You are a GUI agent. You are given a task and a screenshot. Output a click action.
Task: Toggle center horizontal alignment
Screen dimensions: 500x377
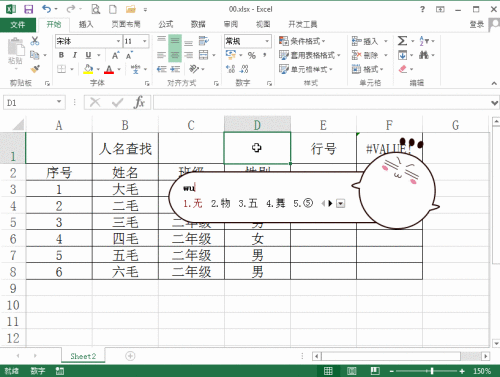point(175,55)
